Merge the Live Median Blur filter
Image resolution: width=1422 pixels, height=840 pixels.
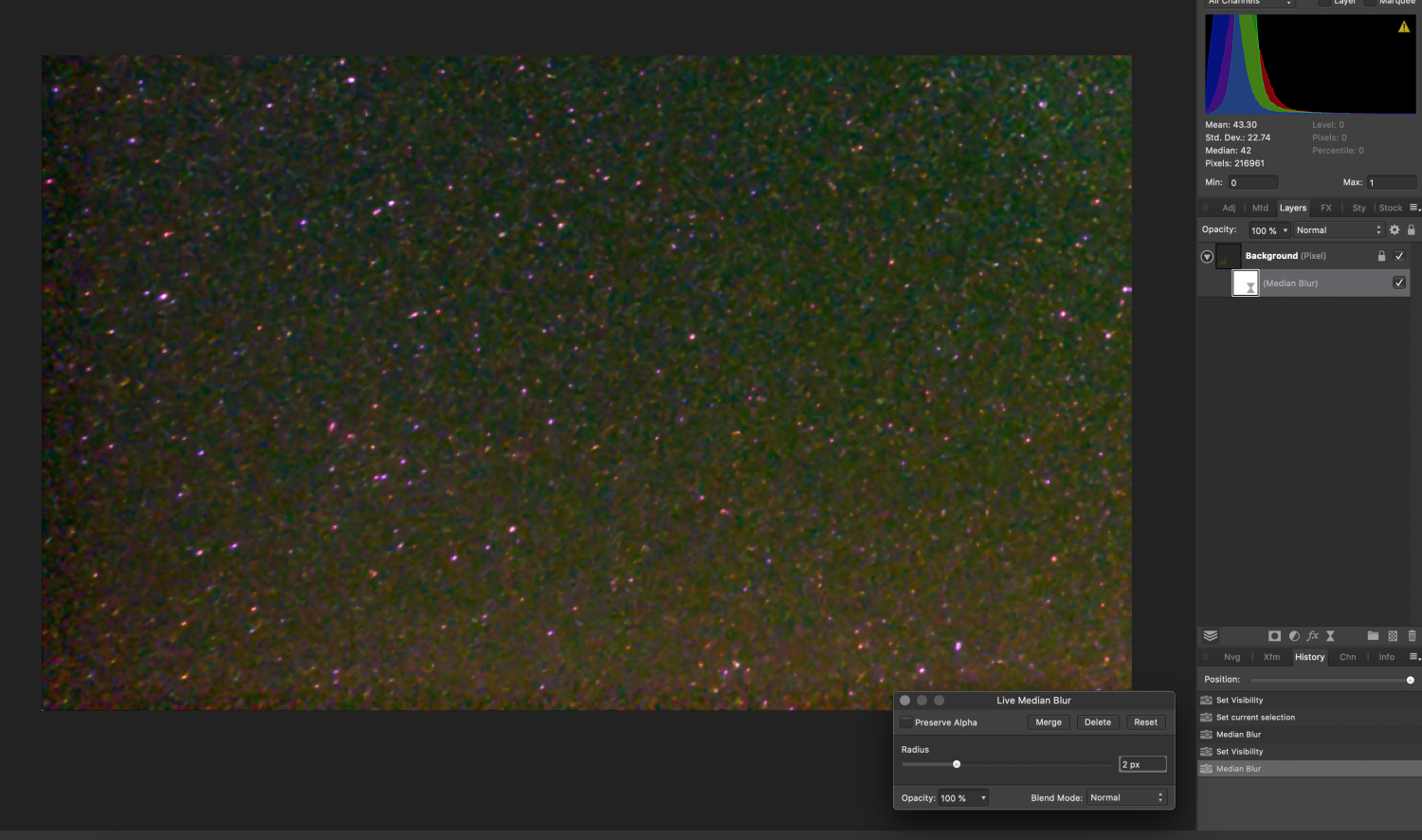pyautogui.click(x=1048, y=721)
